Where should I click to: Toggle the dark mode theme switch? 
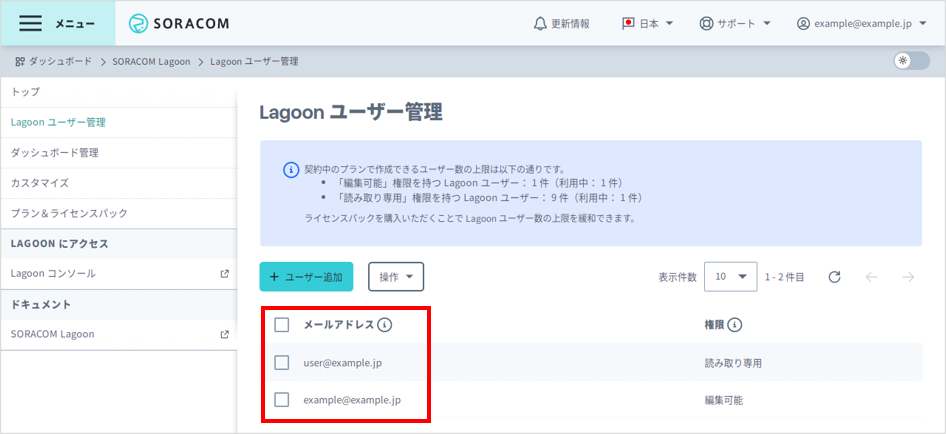point(912,61)
